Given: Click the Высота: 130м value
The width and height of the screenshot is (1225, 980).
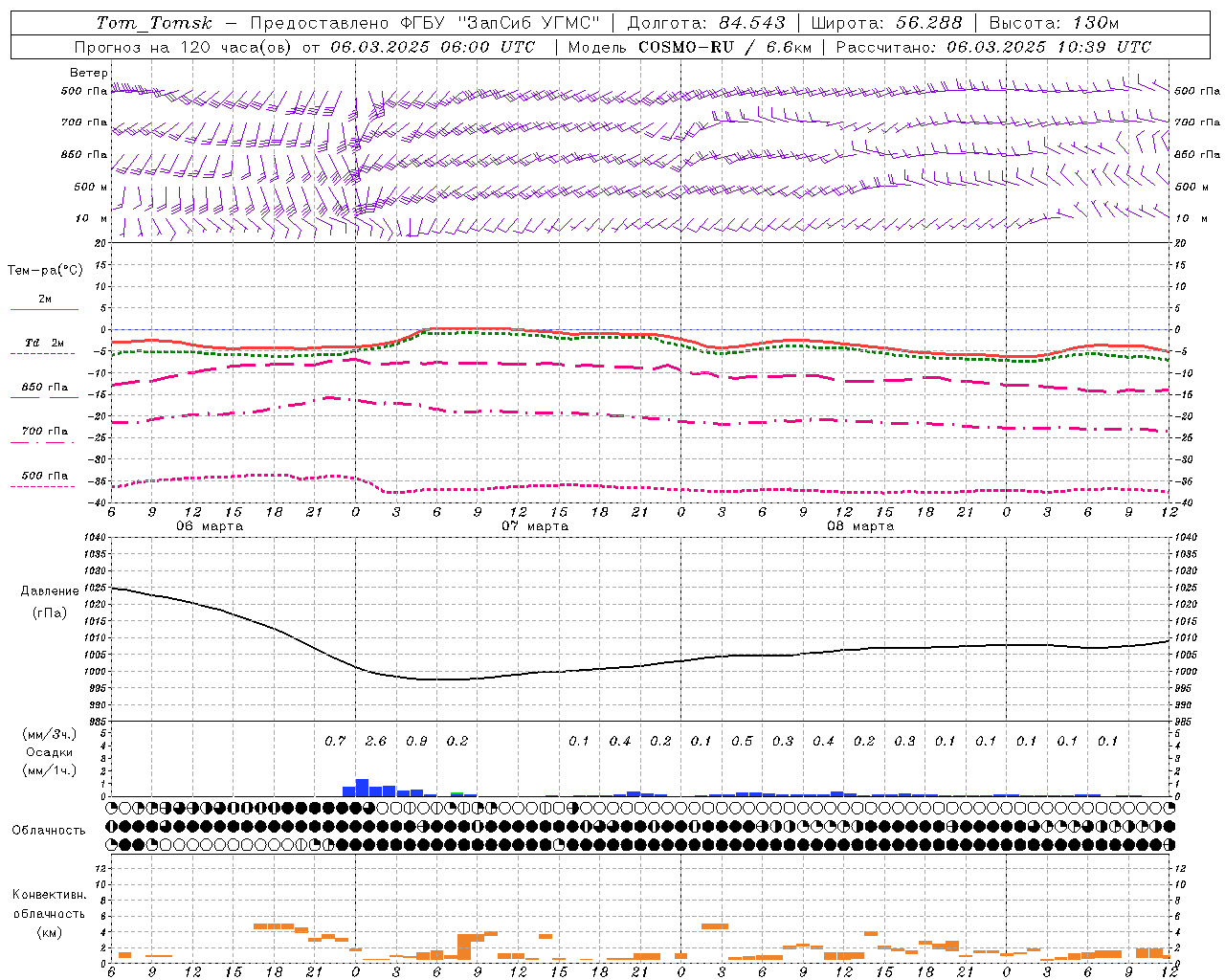Looking at the screenshot, I should (1054, 23).
